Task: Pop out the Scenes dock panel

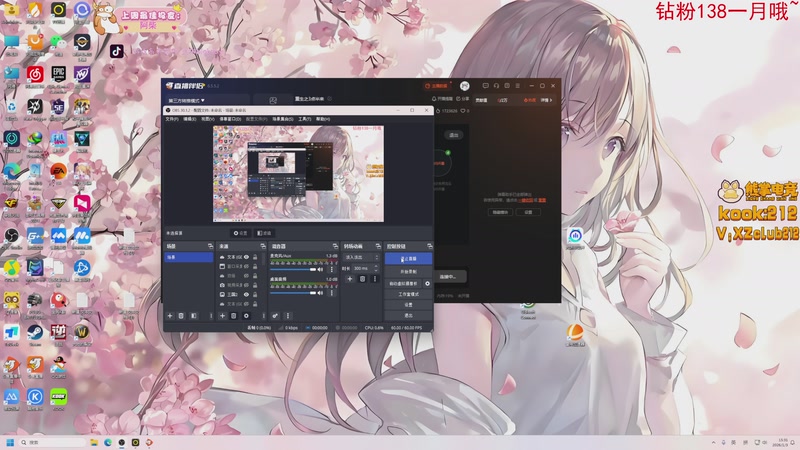Action: [x=210, y=246]
